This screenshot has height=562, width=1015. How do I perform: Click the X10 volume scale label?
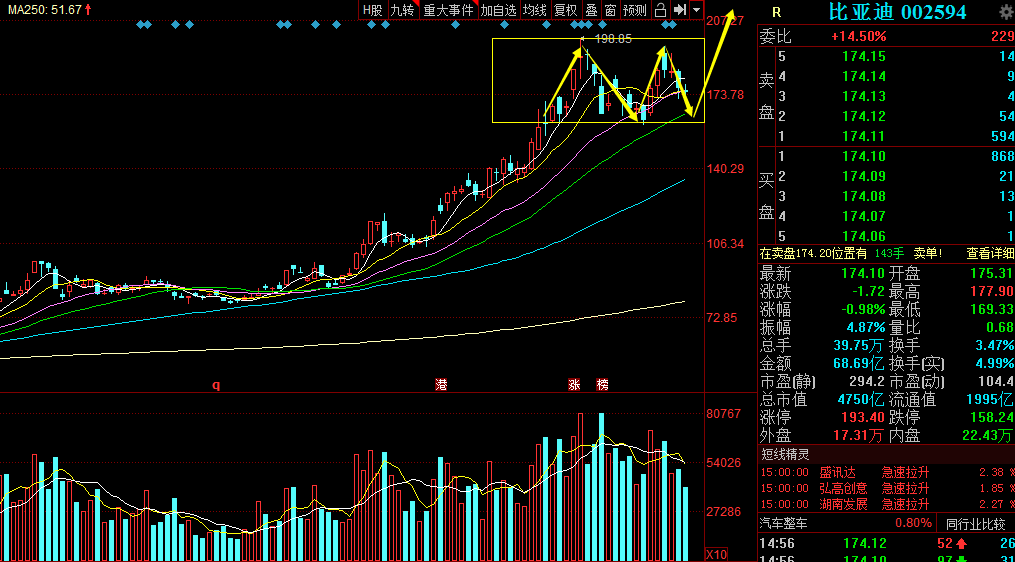716,554
